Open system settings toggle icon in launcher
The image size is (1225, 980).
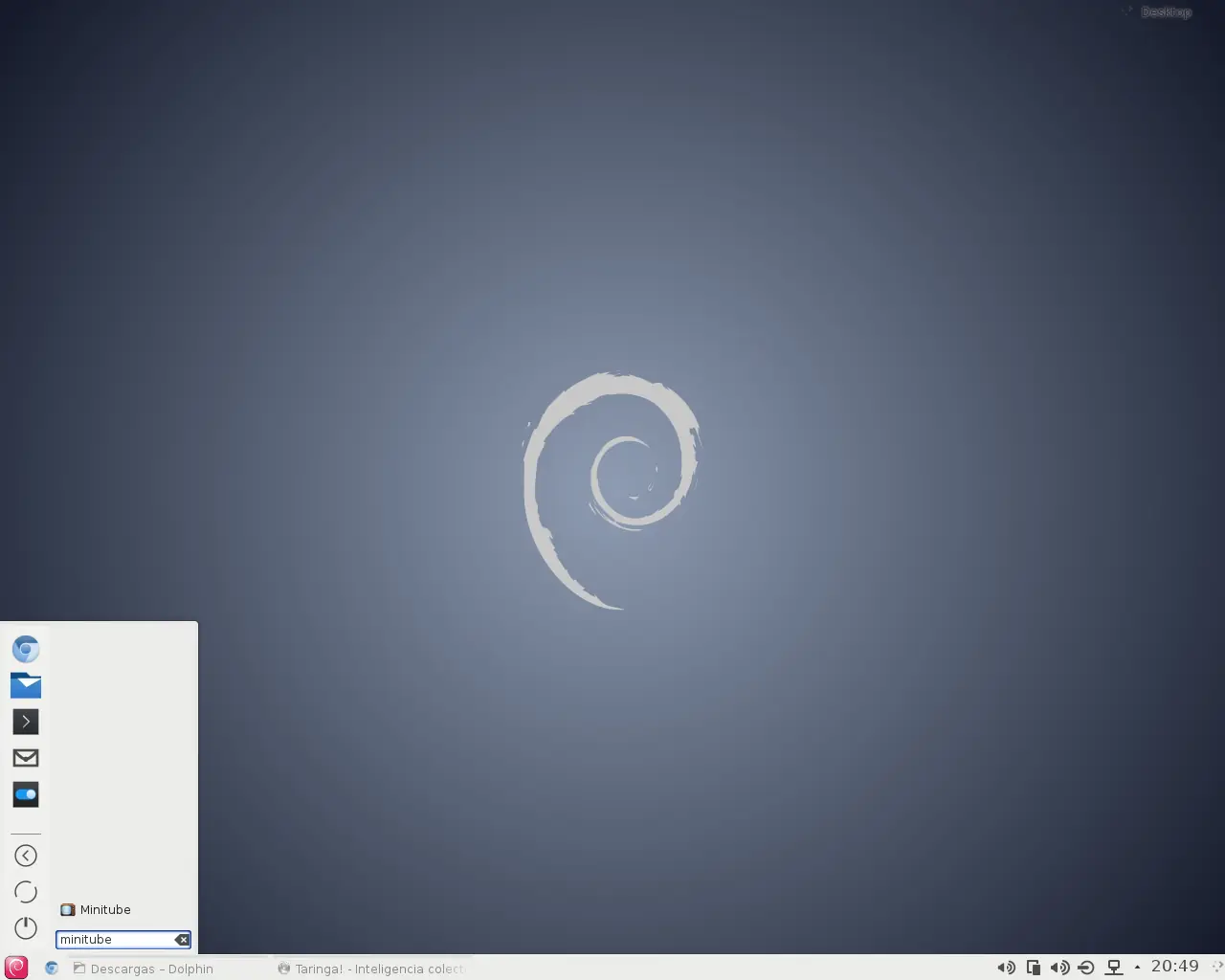pyautogui.click(x=26, y=794)
